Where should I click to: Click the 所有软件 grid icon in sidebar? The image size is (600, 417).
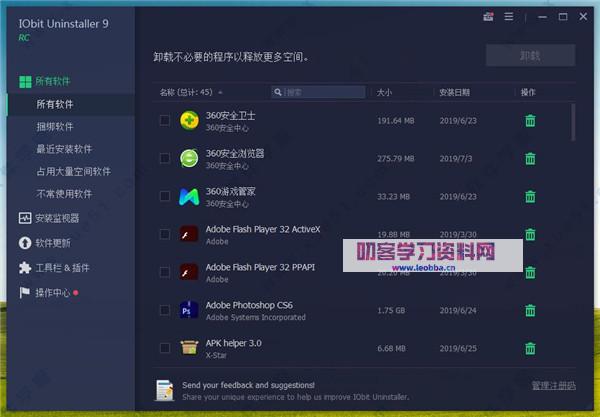point(25,81)
